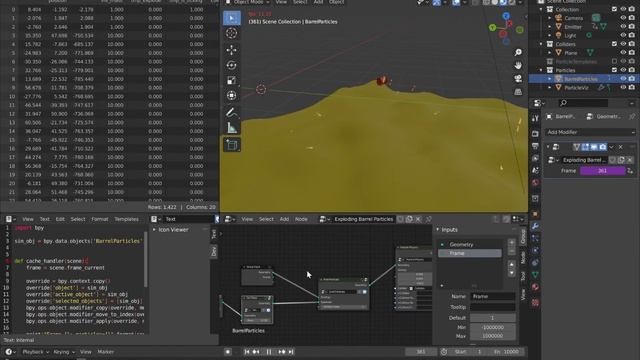Viewport: 640px width, 360px height.
Task: Open the Modifiers wrench properties tab
Action: coord(535,226)
